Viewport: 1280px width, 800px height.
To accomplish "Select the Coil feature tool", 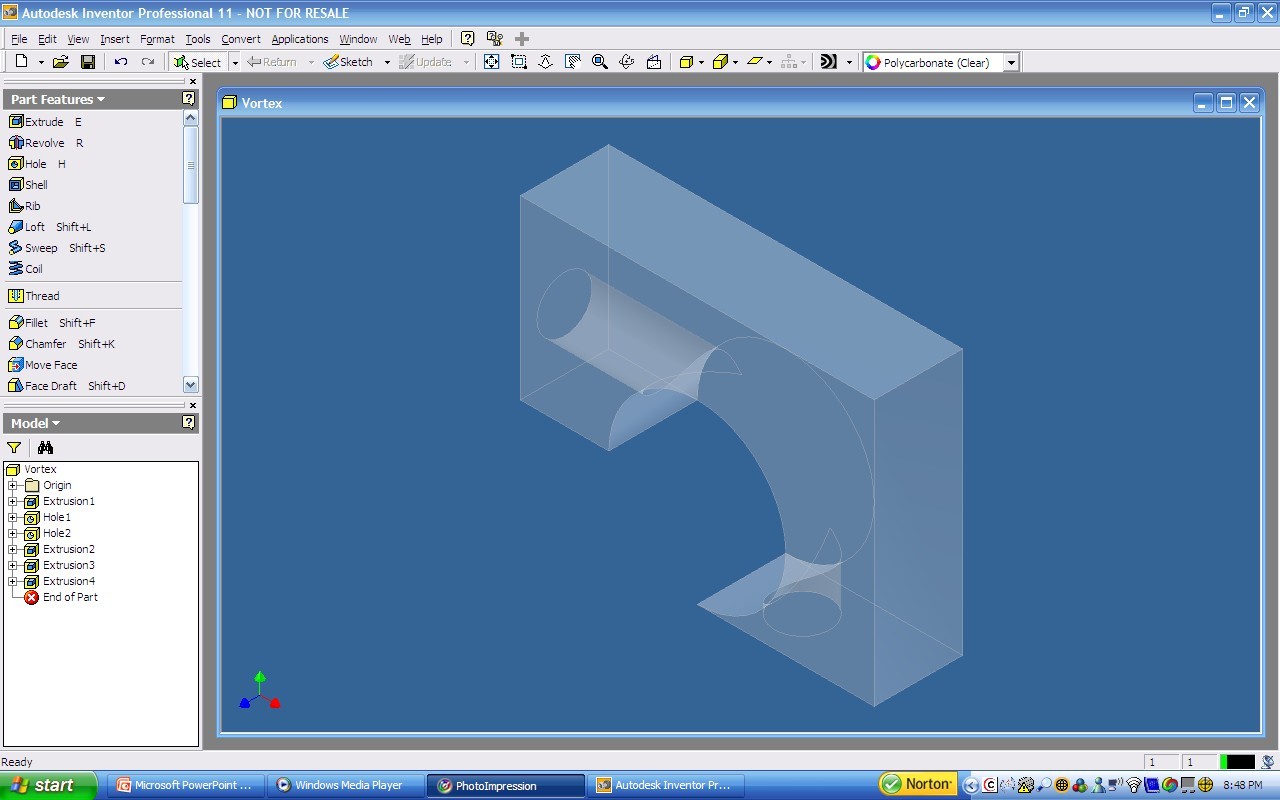I will pos(33,269).
